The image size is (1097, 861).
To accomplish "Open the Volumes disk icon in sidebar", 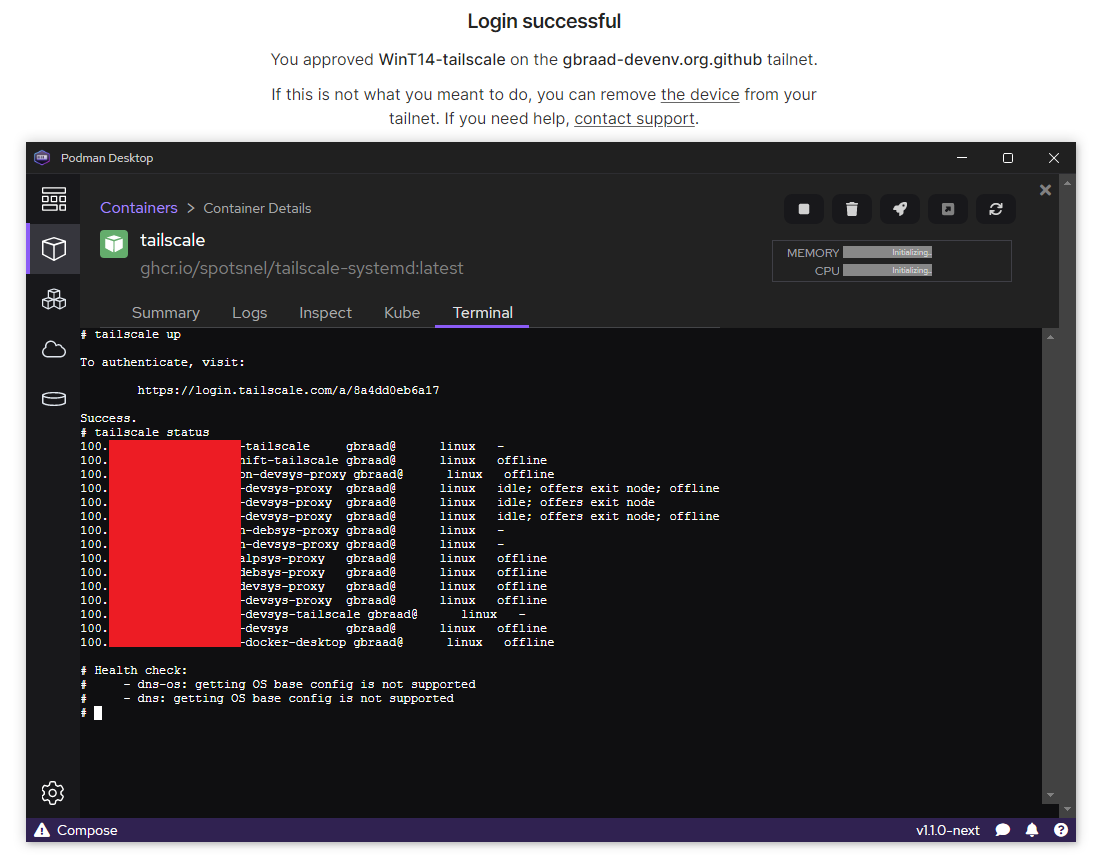I will [54, 399].
